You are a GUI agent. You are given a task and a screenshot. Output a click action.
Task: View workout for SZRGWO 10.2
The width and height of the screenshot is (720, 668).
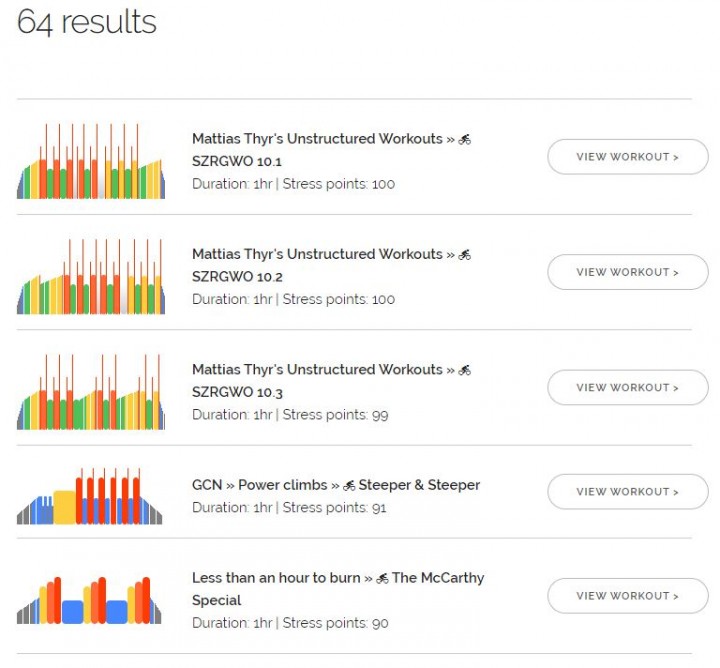click(x=628, y=272)
